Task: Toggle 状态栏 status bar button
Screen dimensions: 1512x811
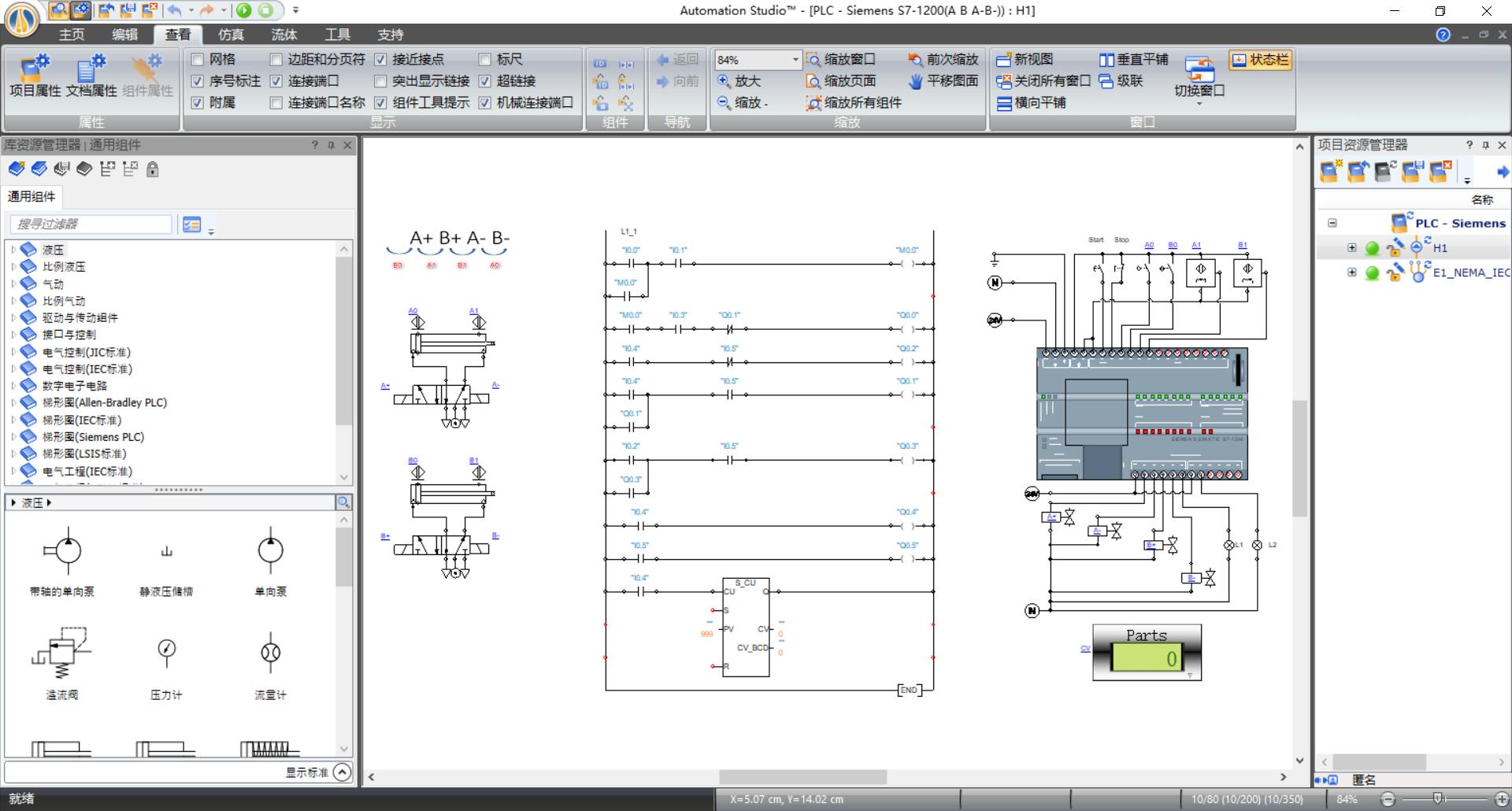Action: pos(1260,60)
